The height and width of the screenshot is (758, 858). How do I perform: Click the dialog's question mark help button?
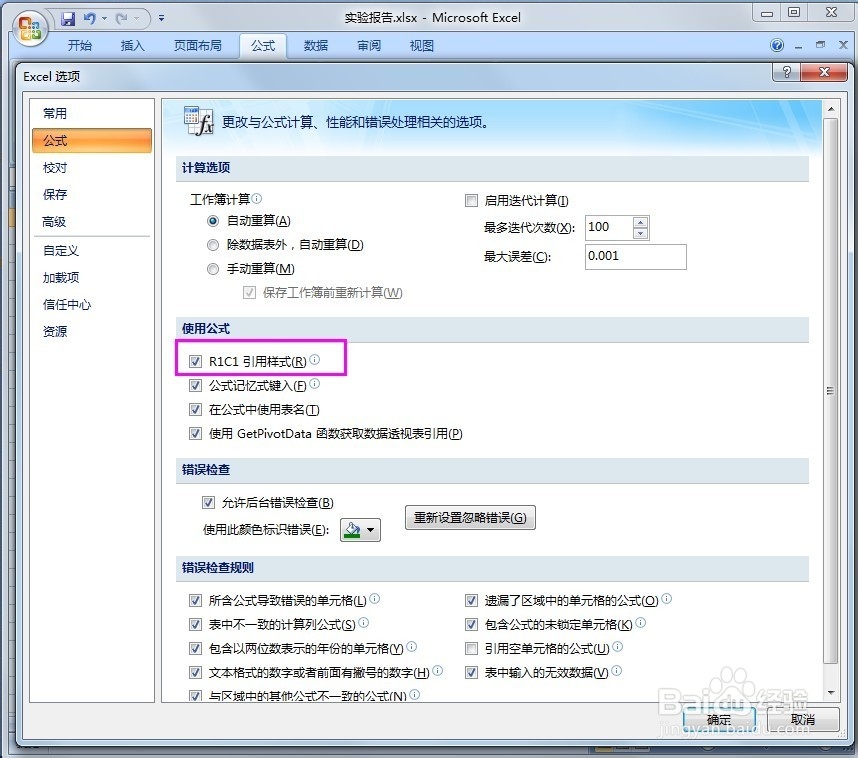coord(786,72)
